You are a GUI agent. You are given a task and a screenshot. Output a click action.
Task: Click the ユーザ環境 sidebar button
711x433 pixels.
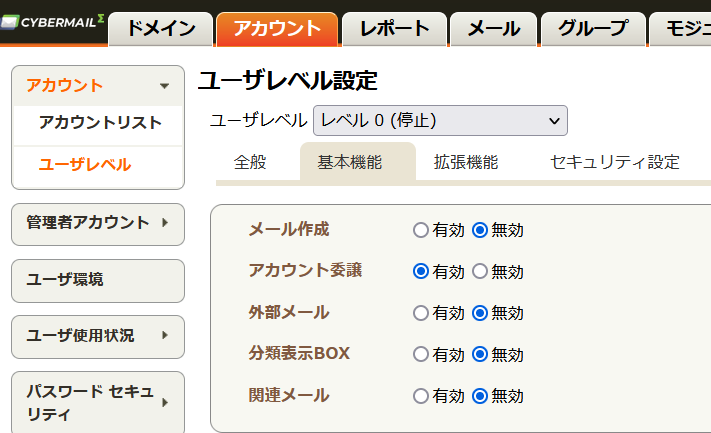click(98, 281)
